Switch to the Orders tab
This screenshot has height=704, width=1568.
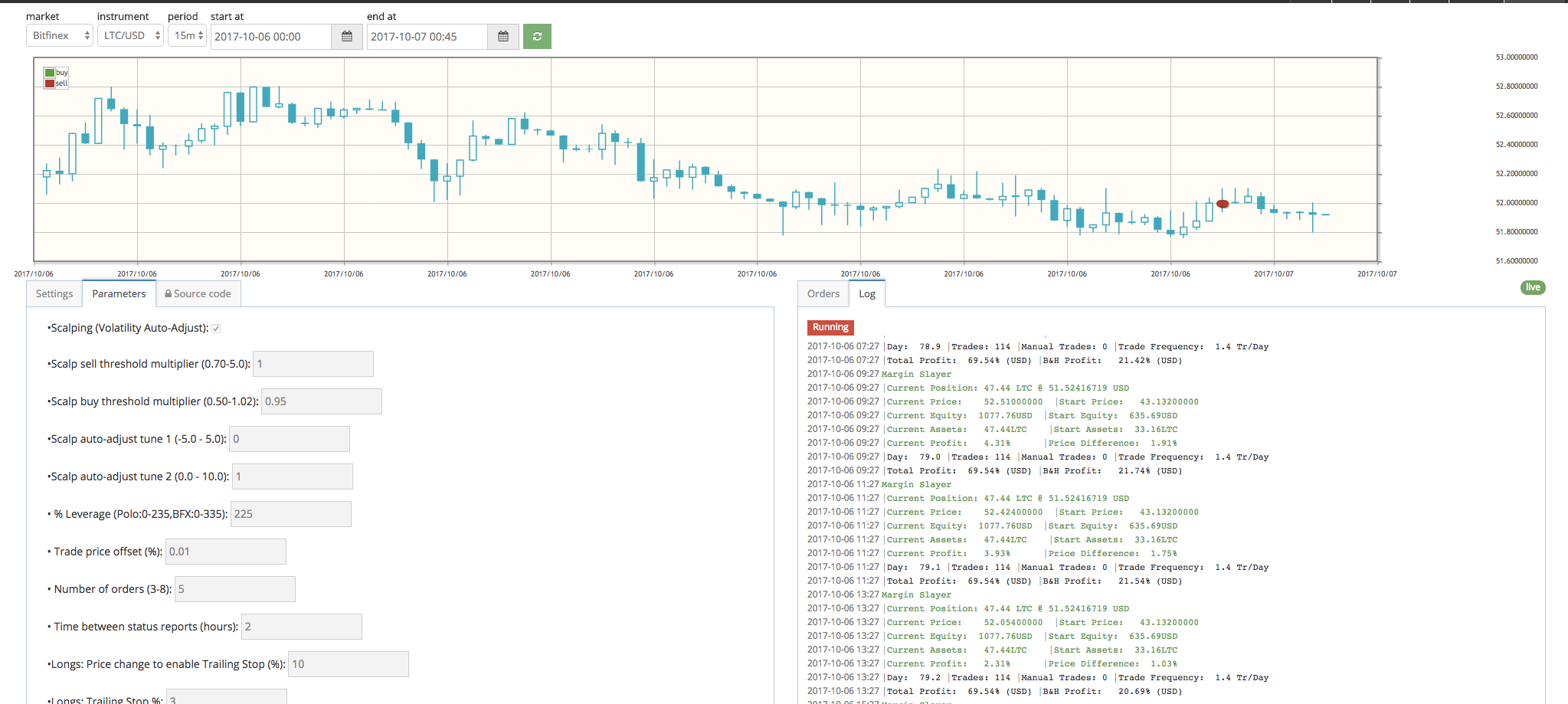[823, 294]
